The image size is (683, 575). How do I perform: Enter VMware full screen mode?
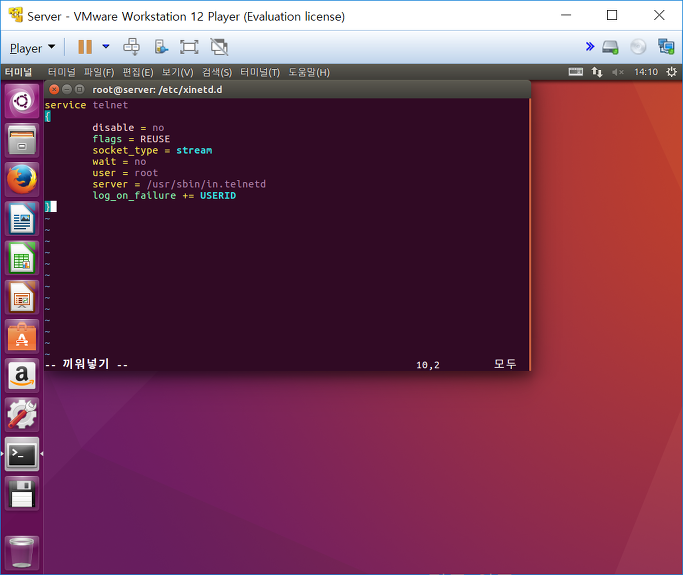[x=189, y=47]
